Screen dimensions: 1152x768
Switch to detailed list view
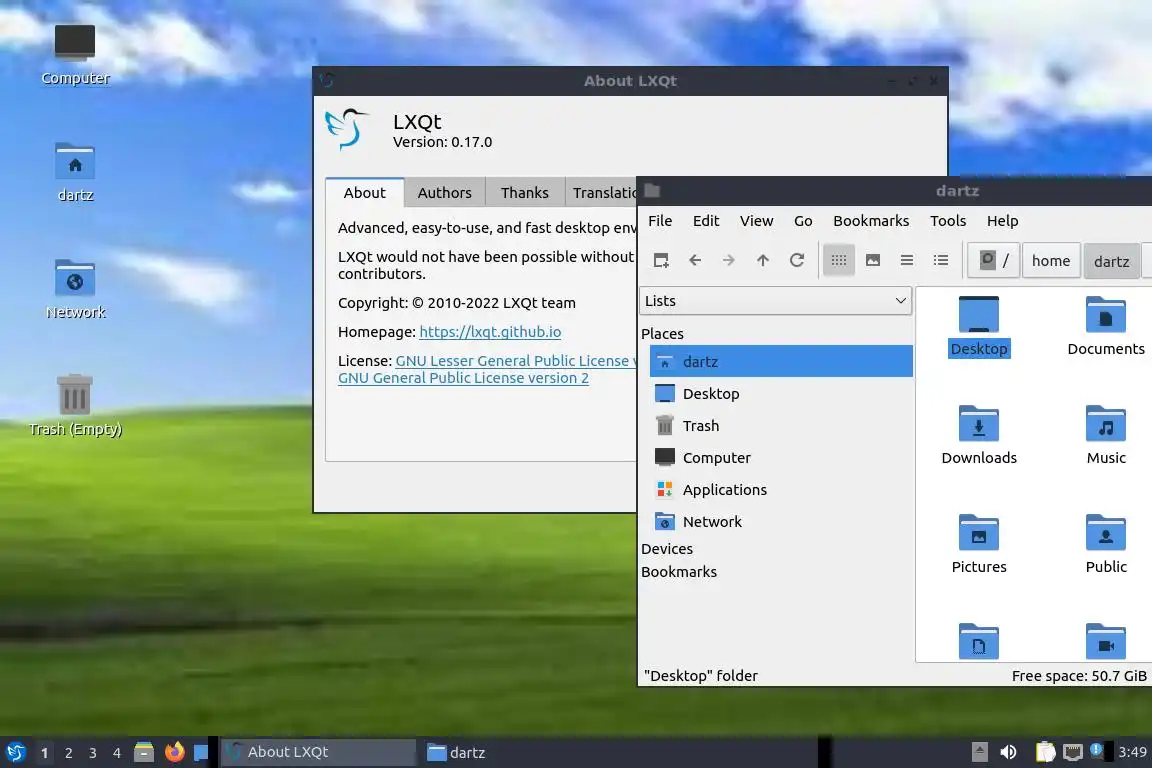pyautogui.click(x=940, y=260)
